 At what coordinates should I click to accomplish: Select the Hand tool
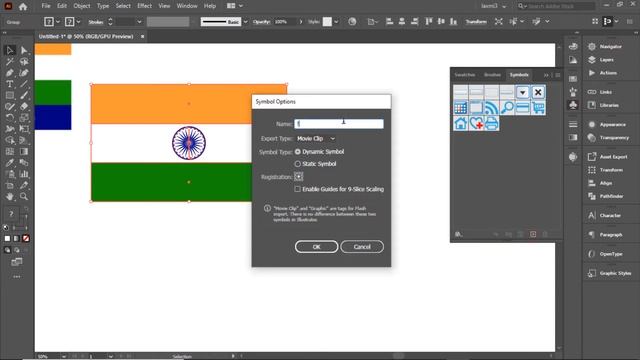10,196
